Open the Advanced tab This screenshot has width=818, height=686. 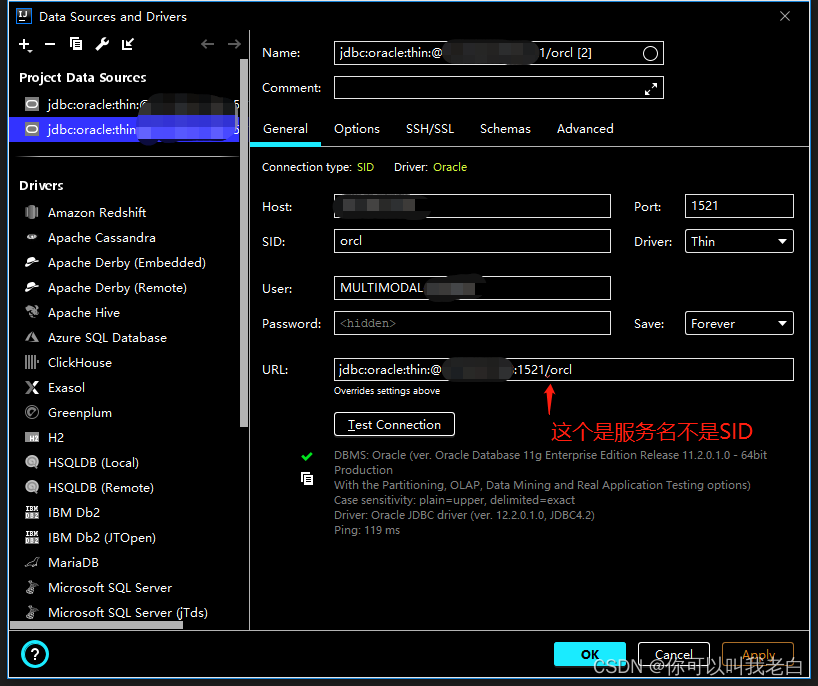pyautogui.click(x=585, y=129)
